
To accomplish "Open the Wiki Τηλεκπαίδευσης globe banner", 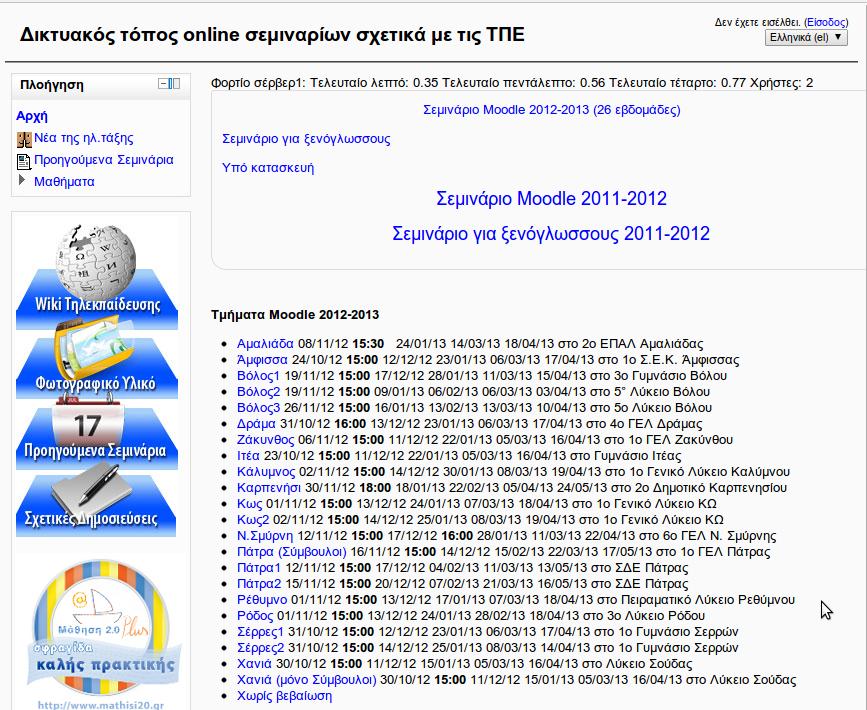I will pos(97,276).
